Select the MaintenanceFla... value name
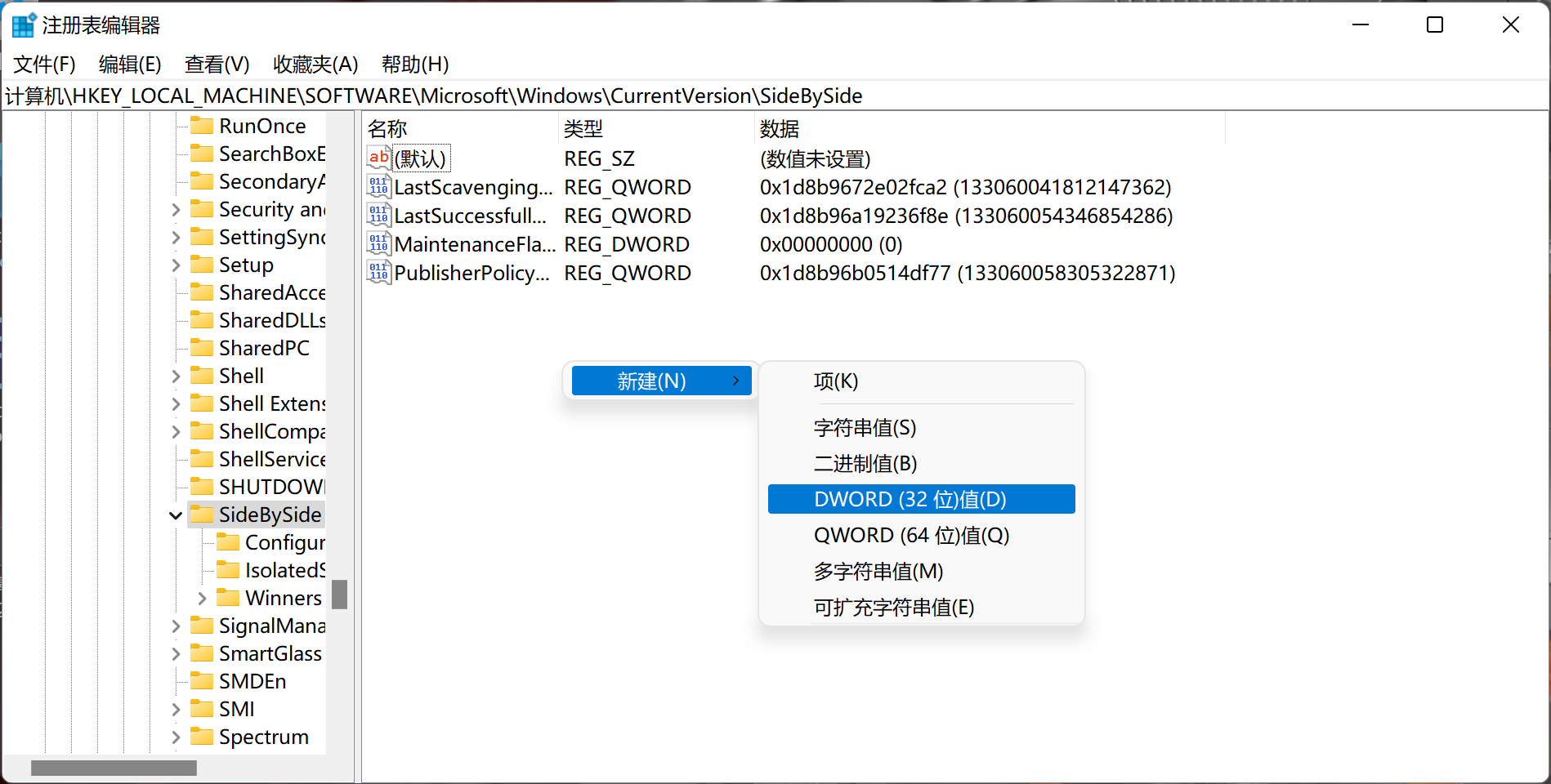Viewport: 1551px width, 784px height. [x=475, y=244]
